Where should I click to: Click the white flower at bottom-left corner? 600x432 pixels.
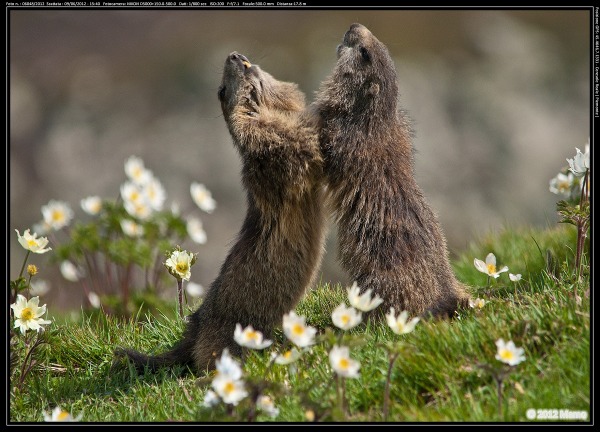pos(60,413)
